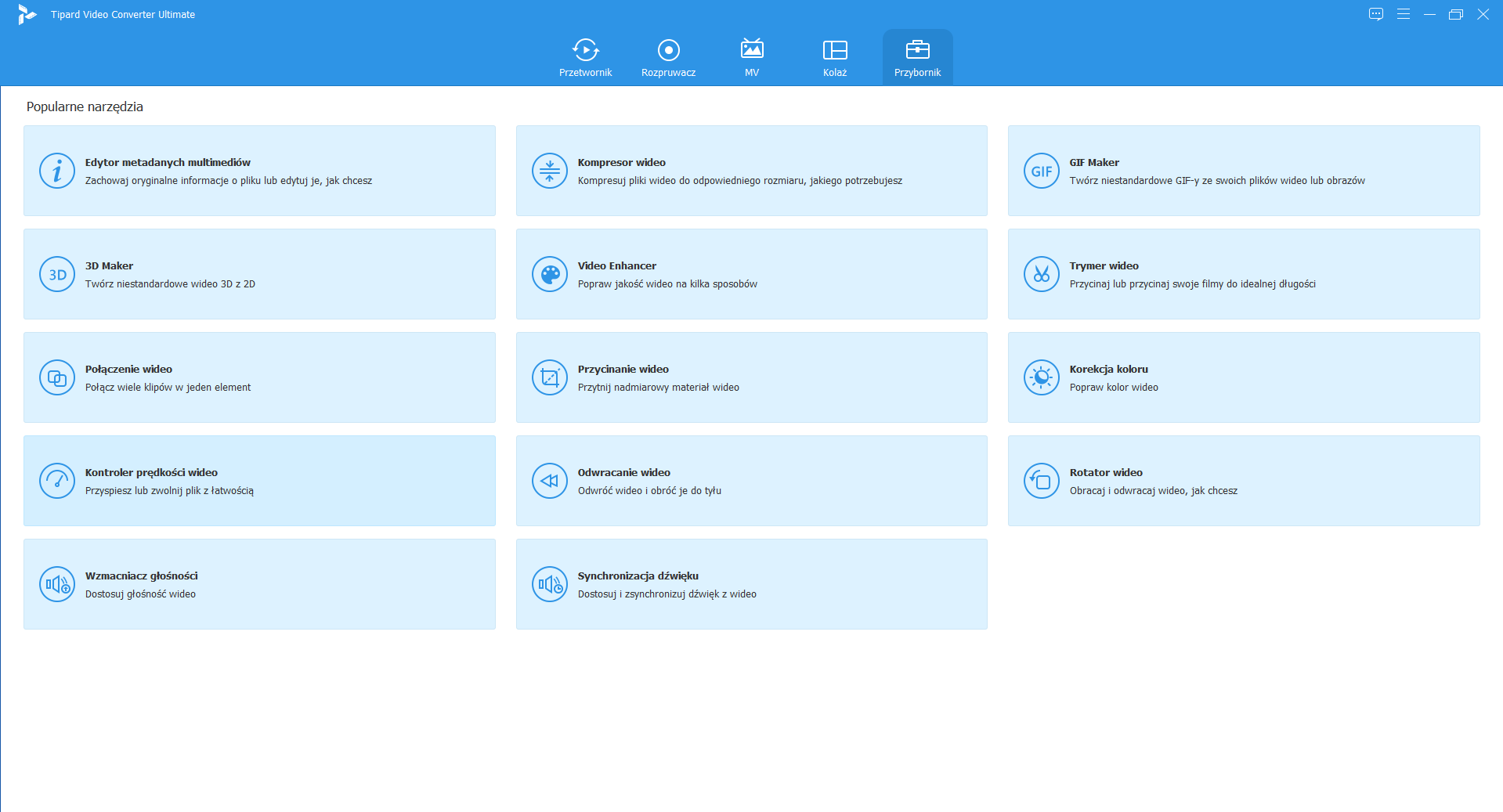Screen dimensions: 1503x812
Task: Click 'Dostosuj głośność wideo' description
Action: tap(140, 594)
